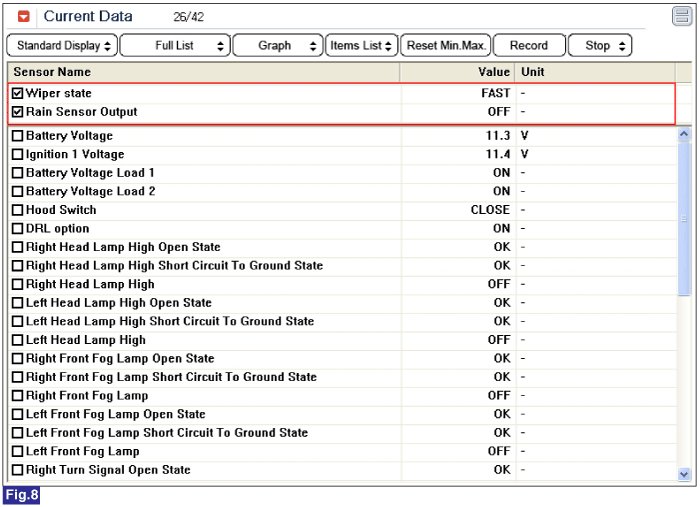Click the scrollbar up arrow

[x=684, y=133]
